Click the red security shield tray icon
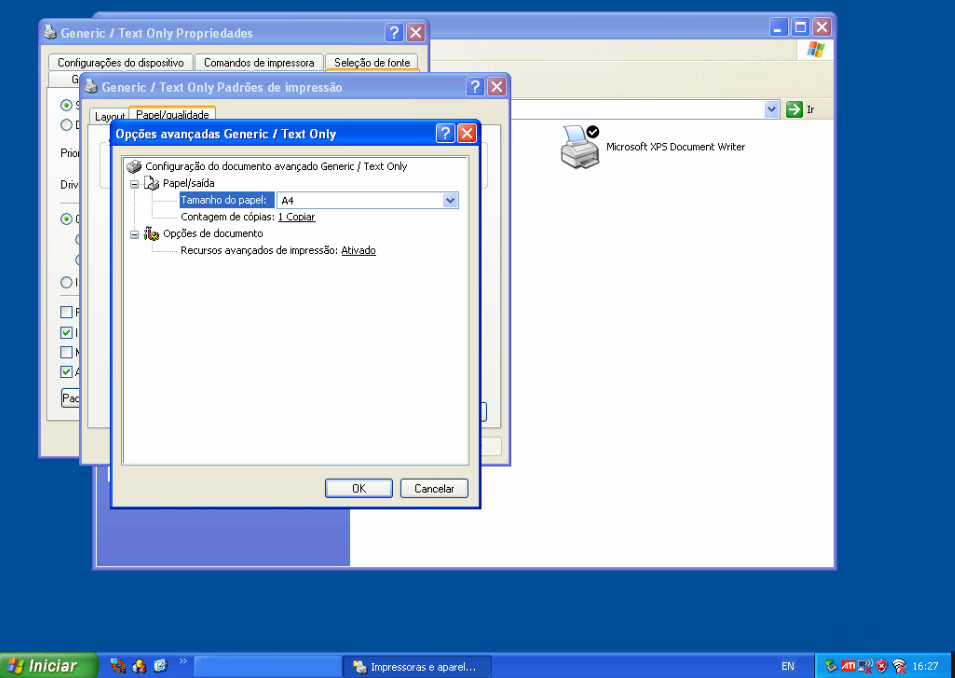955x678 pixels. coord(882,666)
